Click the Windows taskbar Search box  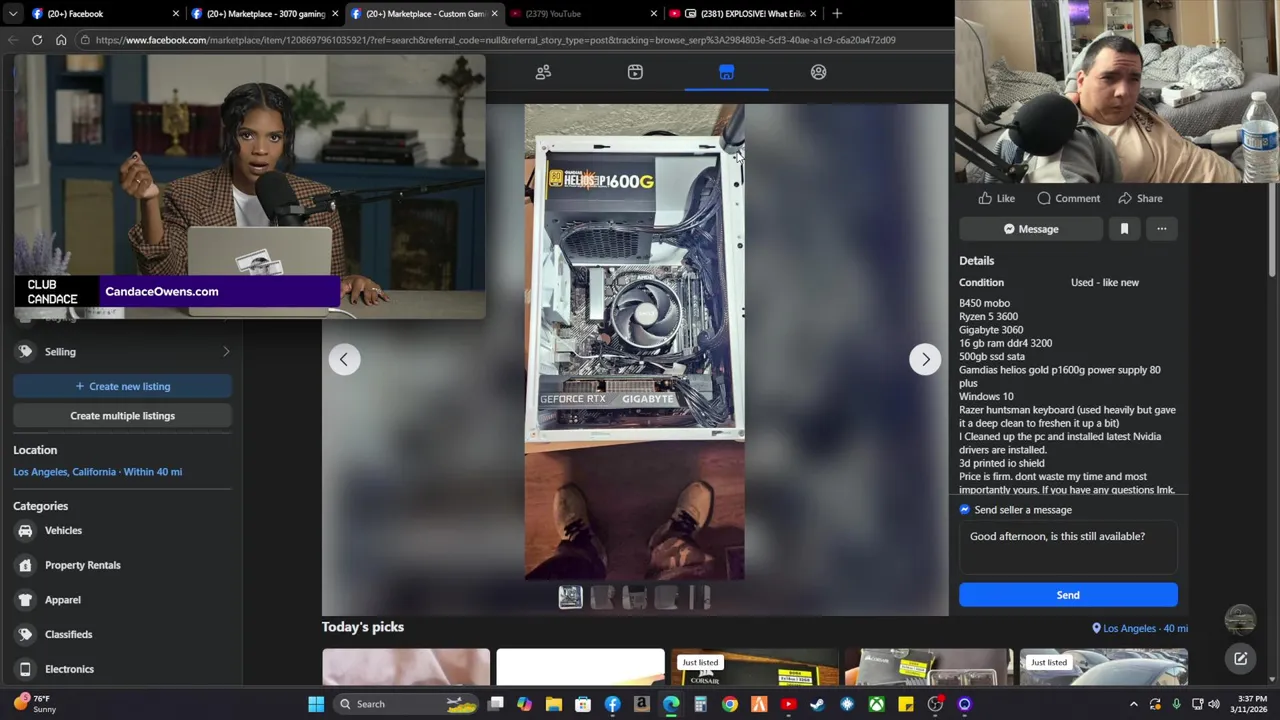coord(408,704)
